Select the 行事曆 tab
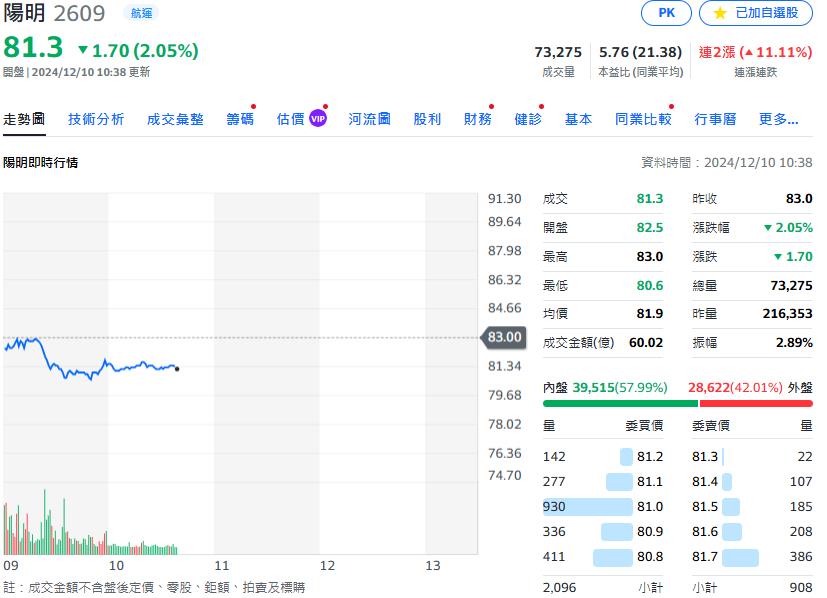This screenshot has width=827, height=598. 715,119
